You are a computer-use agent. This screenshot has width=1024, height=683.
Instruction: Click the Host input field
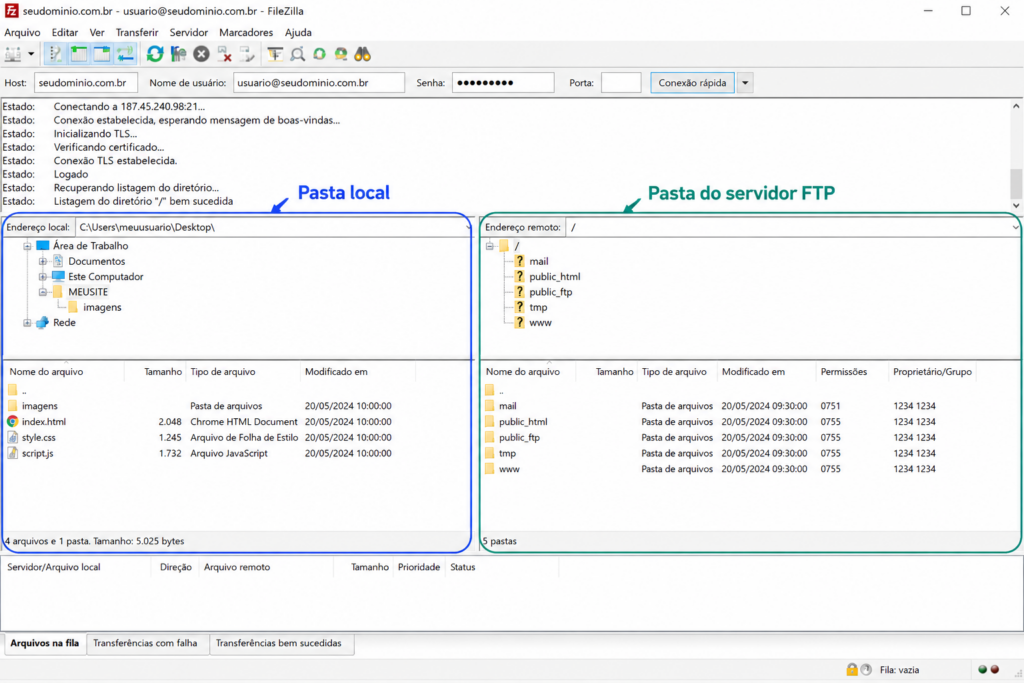86,83
